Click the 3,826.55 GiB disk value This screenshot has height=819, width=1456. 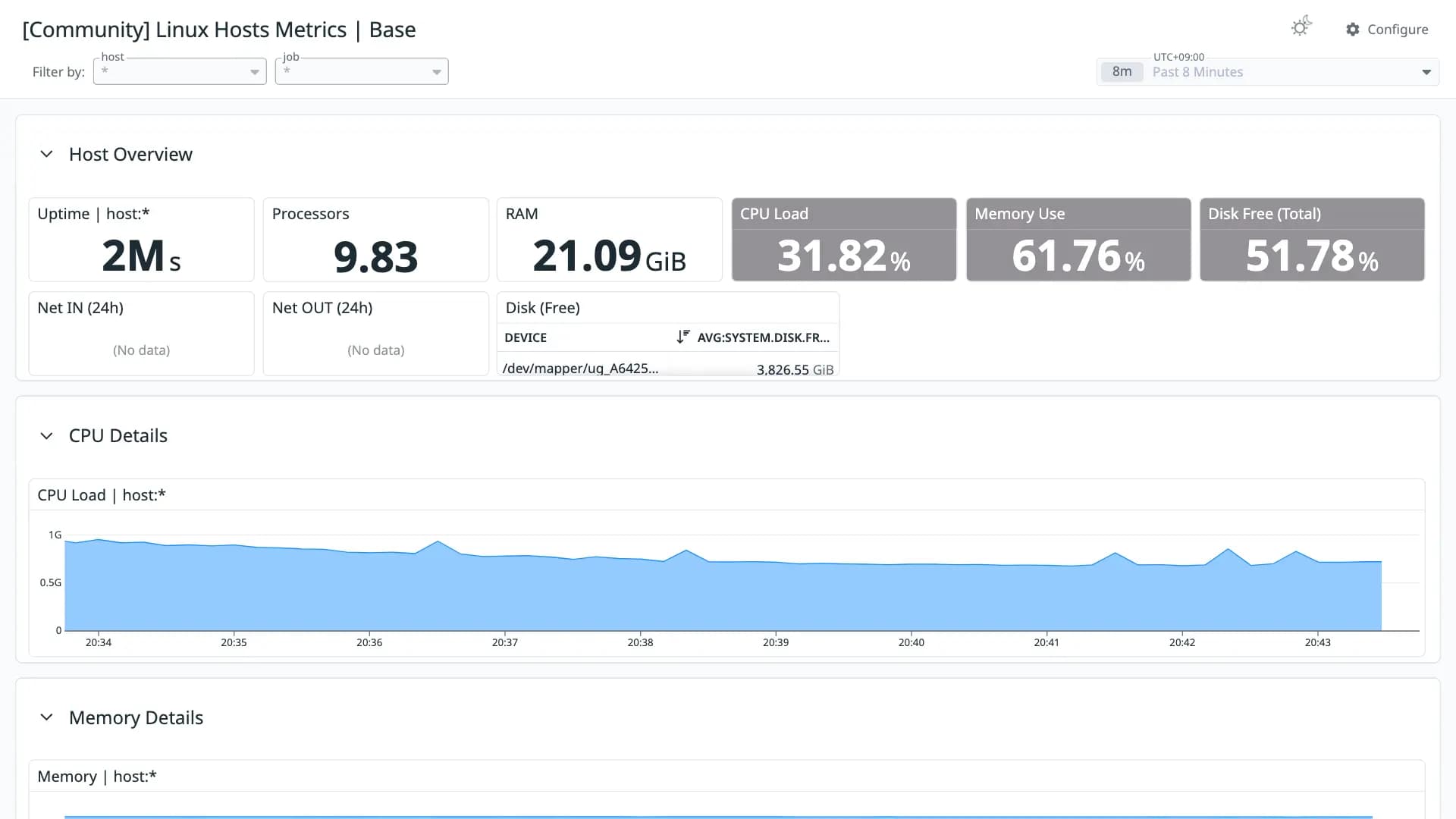pos(795,370)
